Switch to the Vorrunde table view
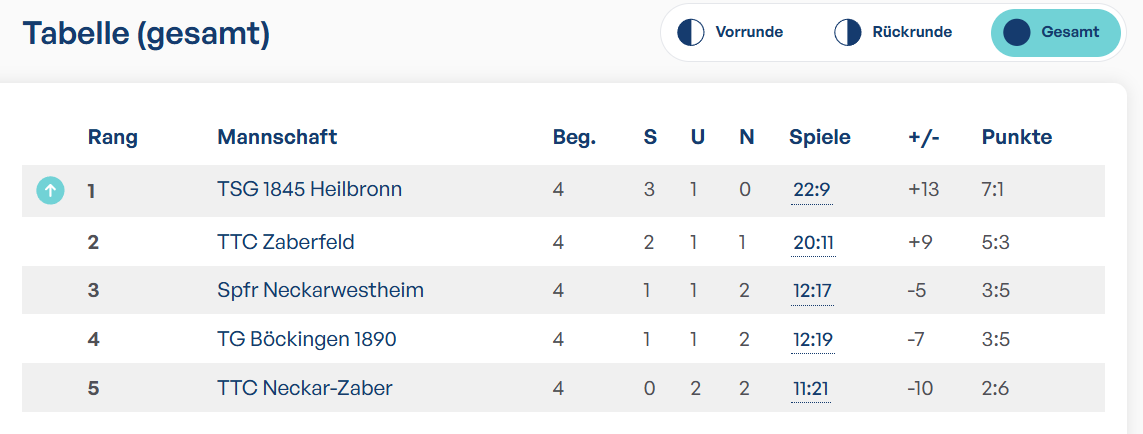 pyautogui.click(x=730, y=32)
